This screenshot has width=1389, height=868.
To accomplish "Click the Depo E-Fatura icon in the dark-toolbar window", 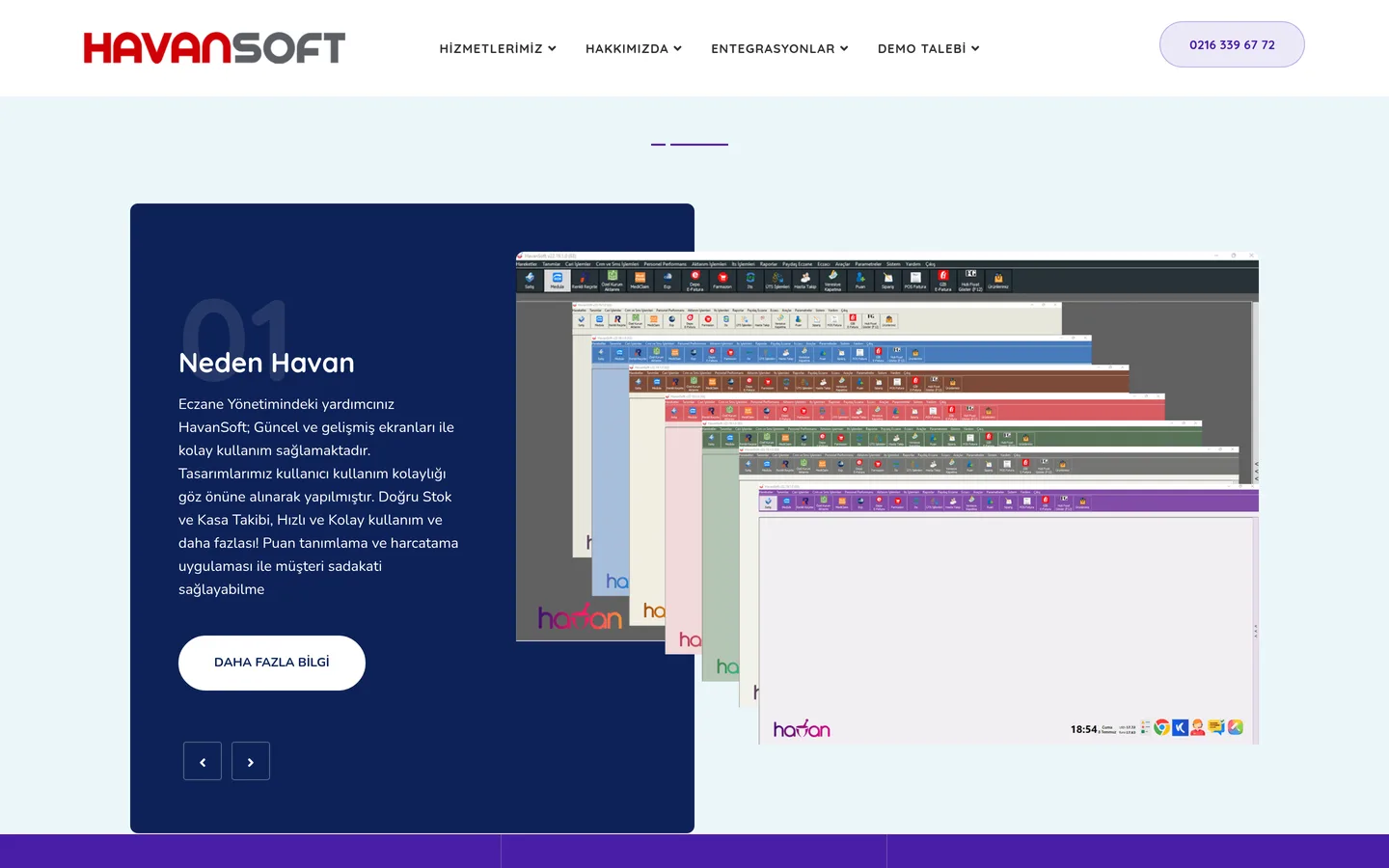I will pyautogui.click(x=695, y=281).
